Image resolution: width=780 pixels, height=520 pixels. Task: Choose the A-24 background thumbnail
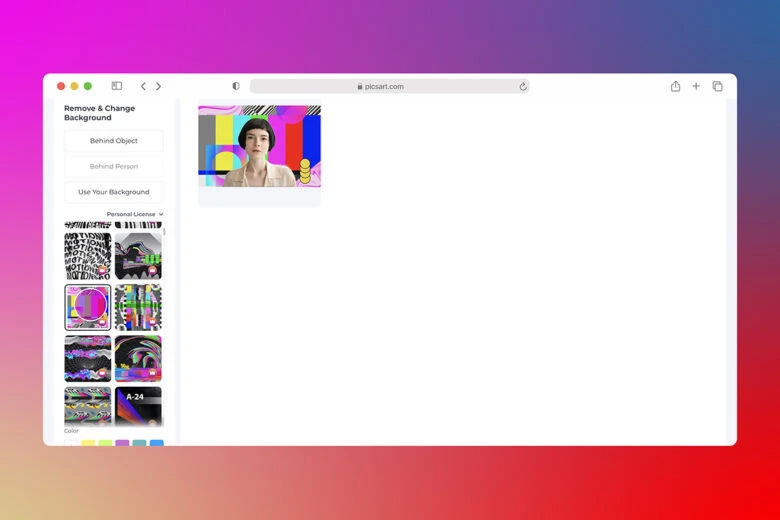pyautogui.click(x=138, y=406)
